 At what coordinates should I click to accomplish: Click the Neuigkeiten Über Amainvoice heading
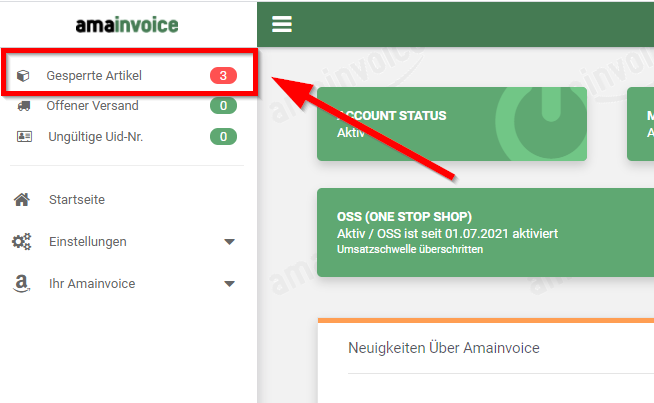click(444, 348)
